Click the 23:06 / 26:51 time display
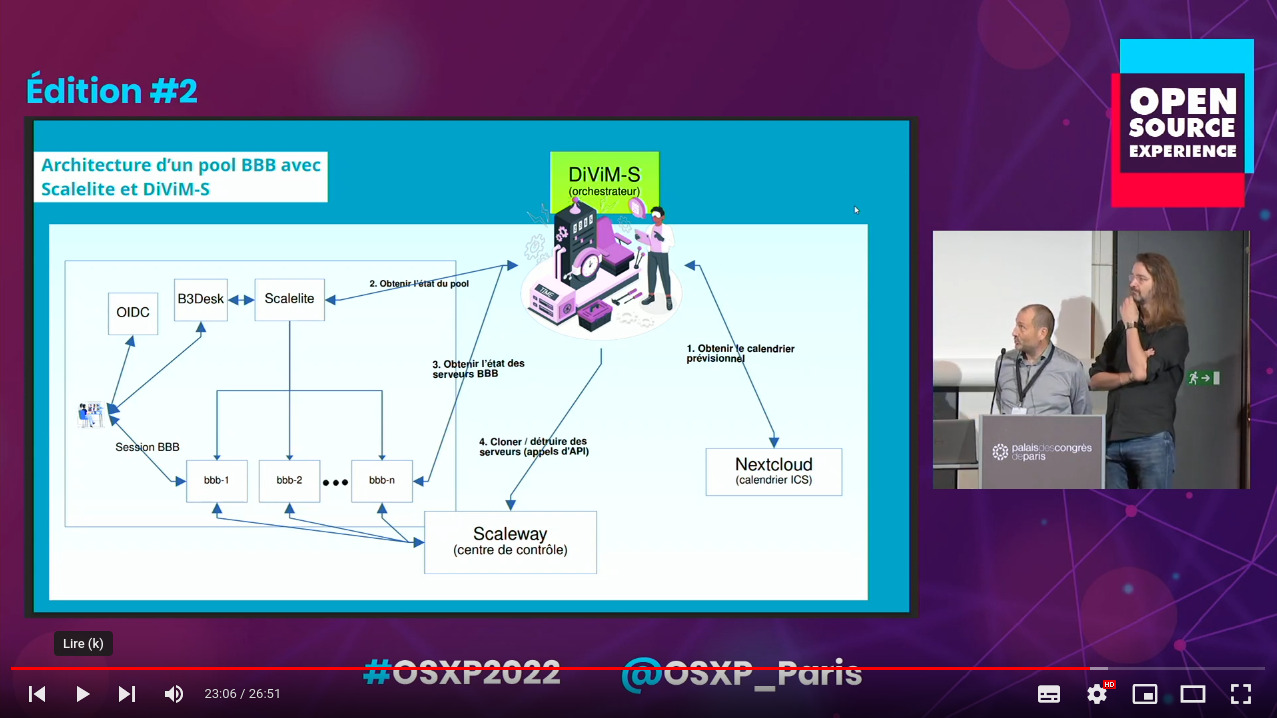Image resolution: width=1277 pixels, height=718 pixels. pyautogui.click(x=242, y=694)
